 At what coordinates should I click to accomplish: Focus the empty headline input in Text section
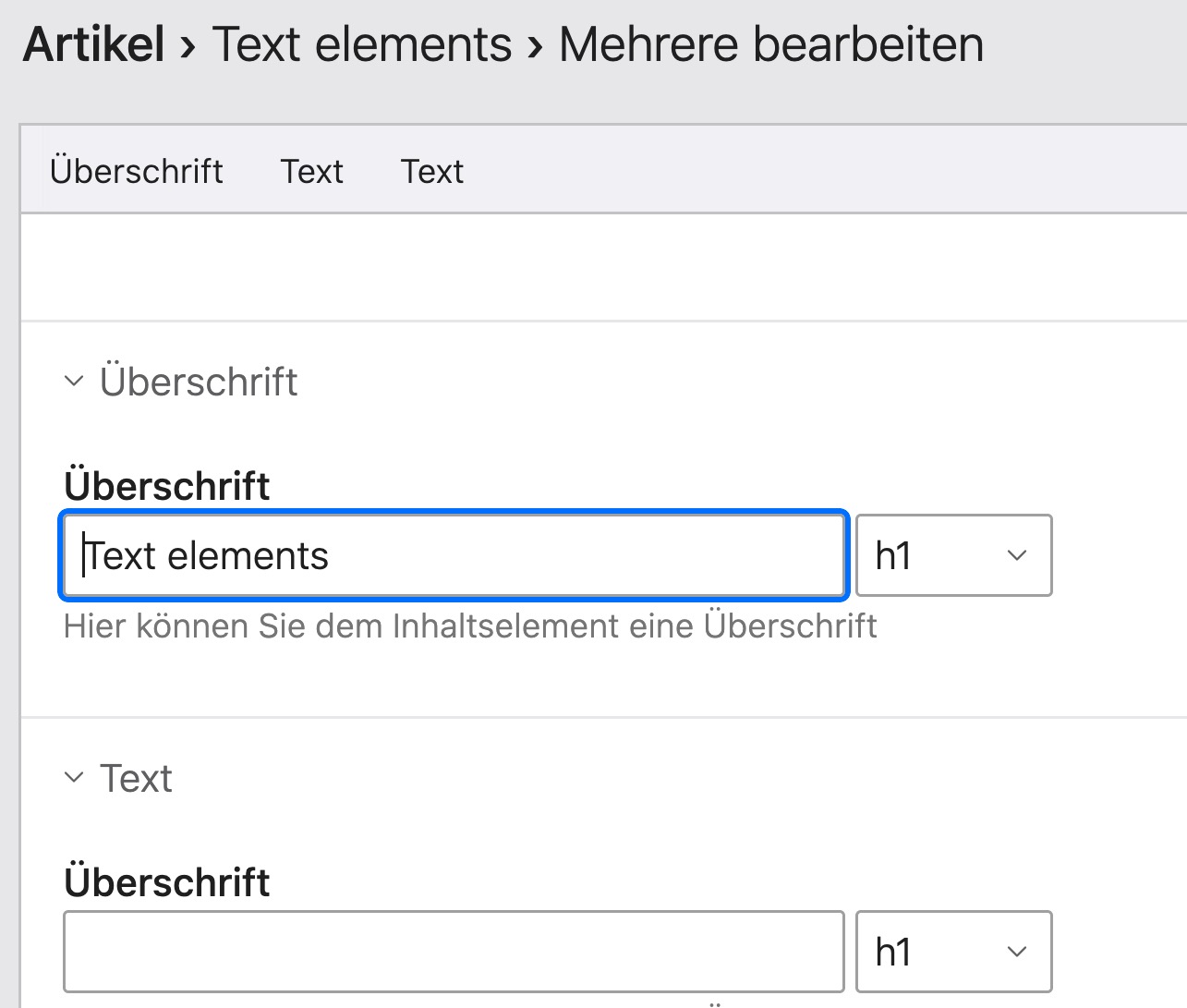(454, 952)
